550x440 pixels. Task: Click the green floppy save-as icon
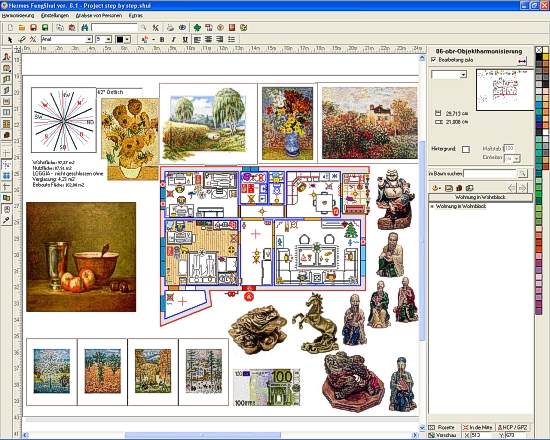45,28
